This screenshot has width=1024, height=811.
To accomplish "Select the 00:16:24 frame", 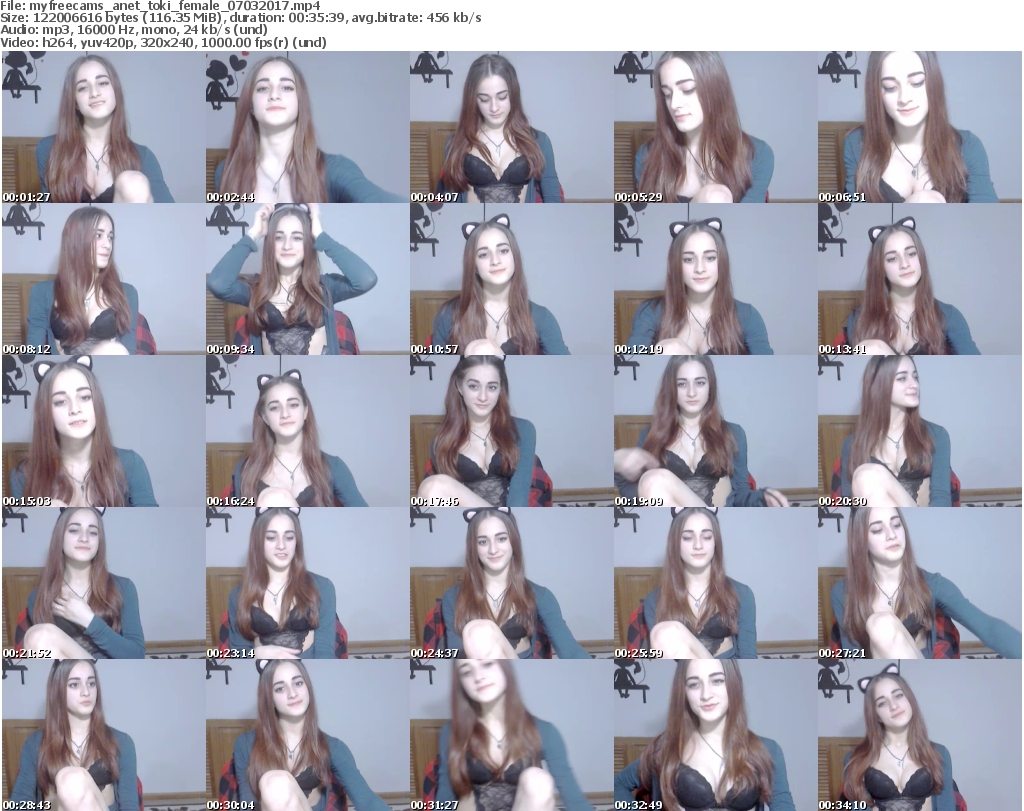I will 308,431.
